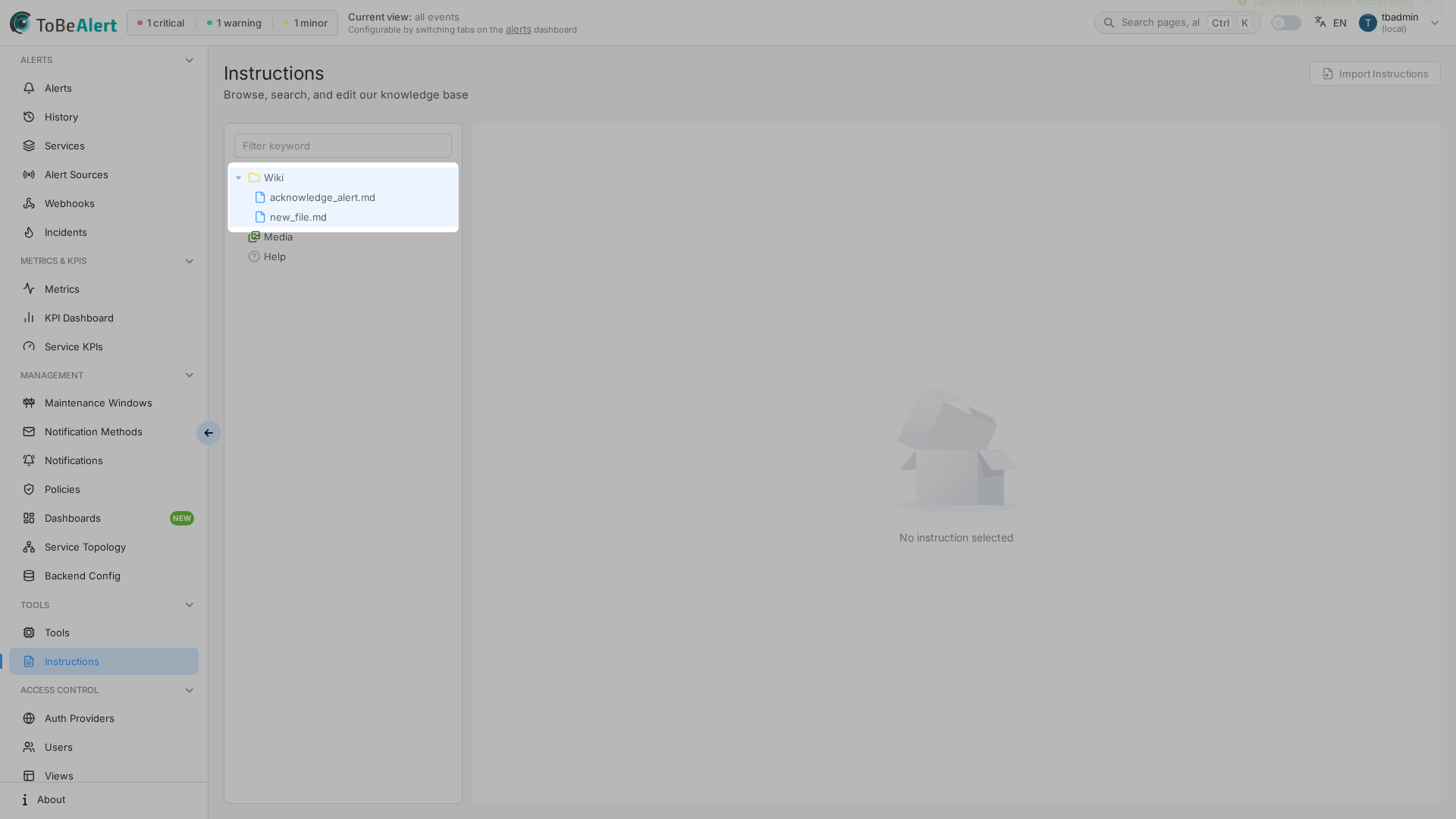This screenshot has height=819, width=1456.
Task: Select the Webhooks icon
Action: click(x=29, y=203)
